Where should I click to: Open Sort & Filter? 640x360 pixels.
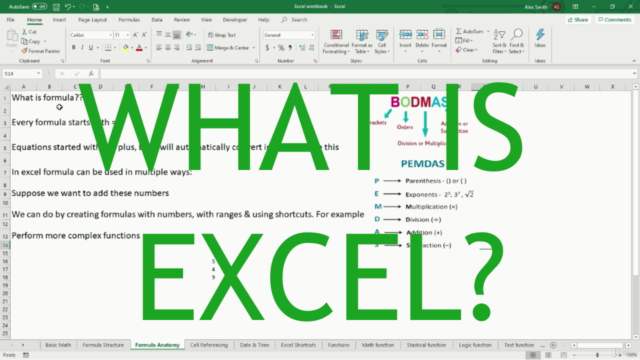[499, 41]
